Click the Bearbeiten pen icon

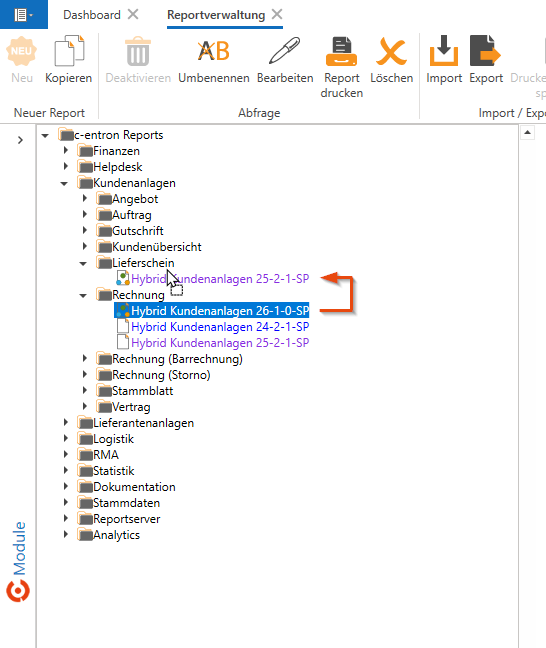285,51
